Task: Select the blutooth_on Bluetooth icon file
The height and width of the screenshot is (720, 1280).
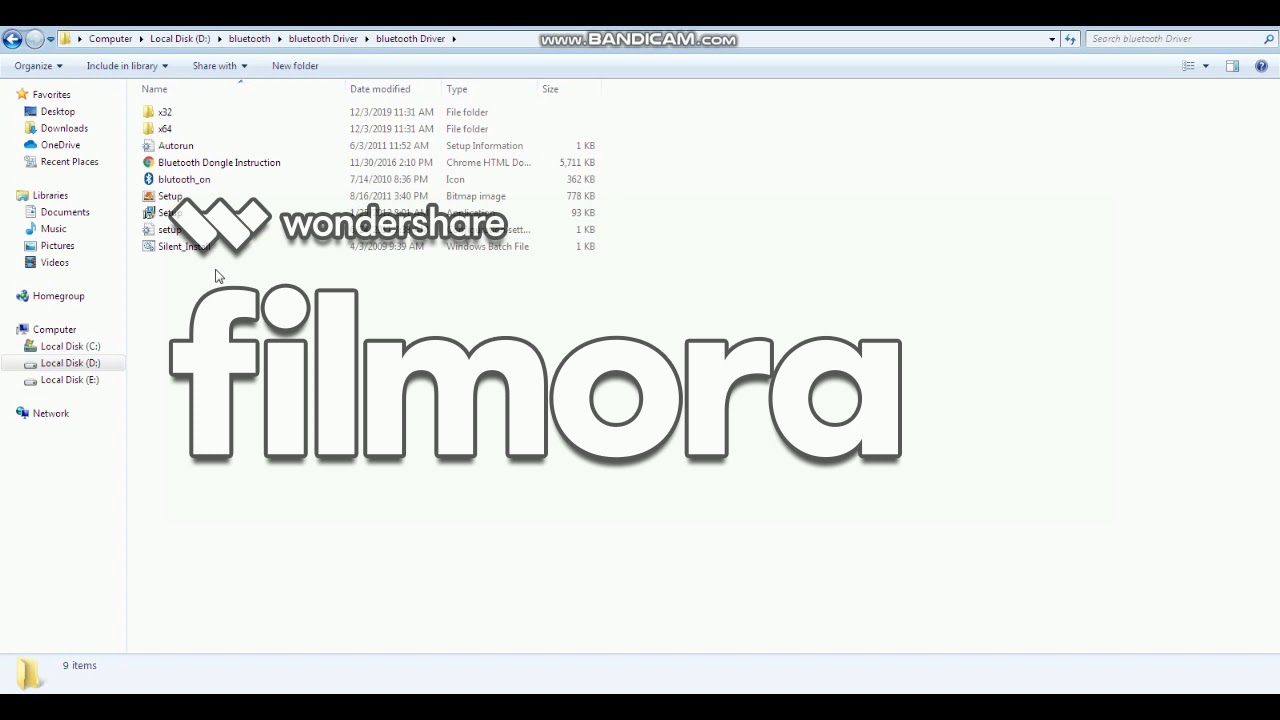Action: pos(148,179)
